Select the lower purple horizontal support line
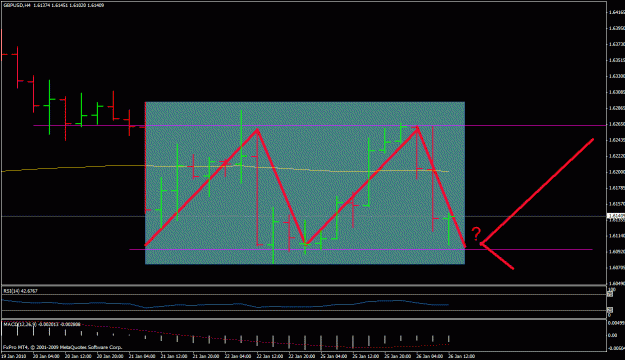625x360 pixels. pyautogui.click(x=361, y=250)
